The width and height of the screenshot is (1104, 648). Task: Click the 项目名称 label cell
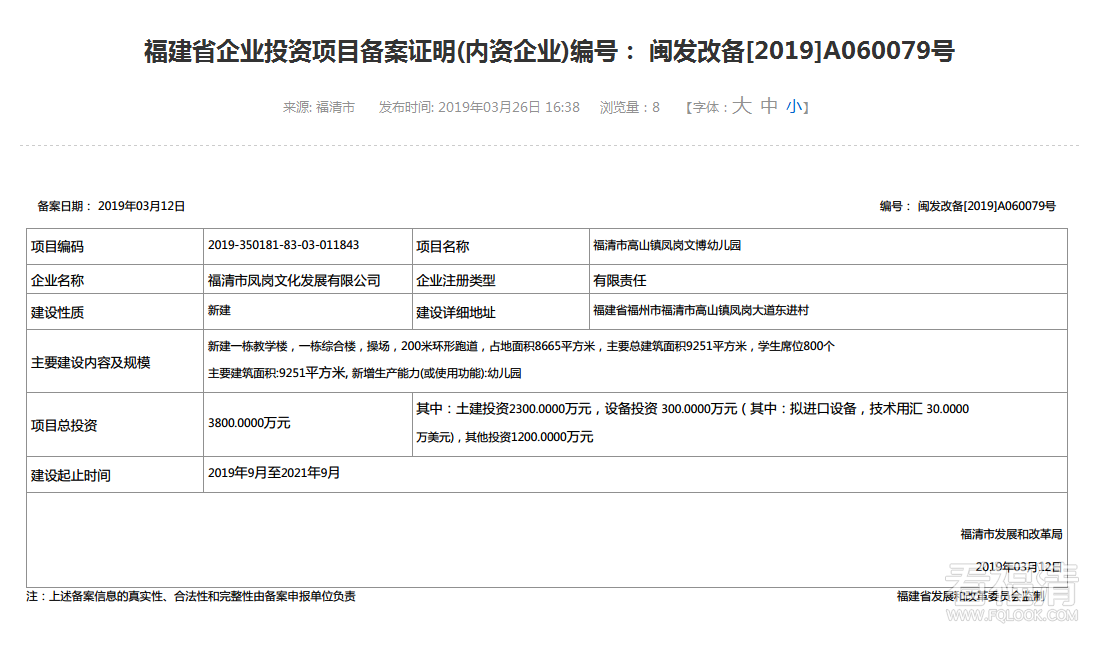pos(501,247)
